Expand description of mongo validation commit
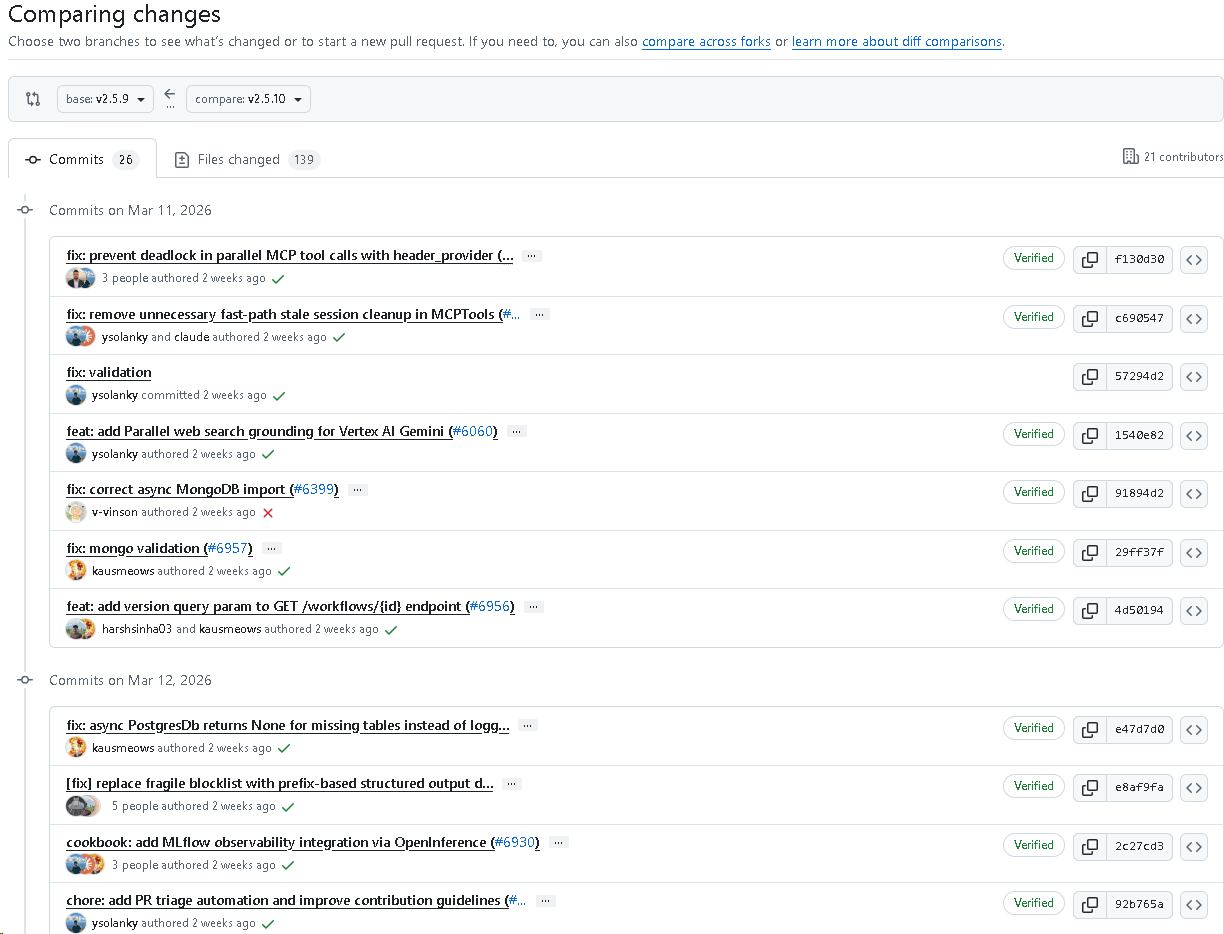 pyautogui.click(x=272, y=548)
